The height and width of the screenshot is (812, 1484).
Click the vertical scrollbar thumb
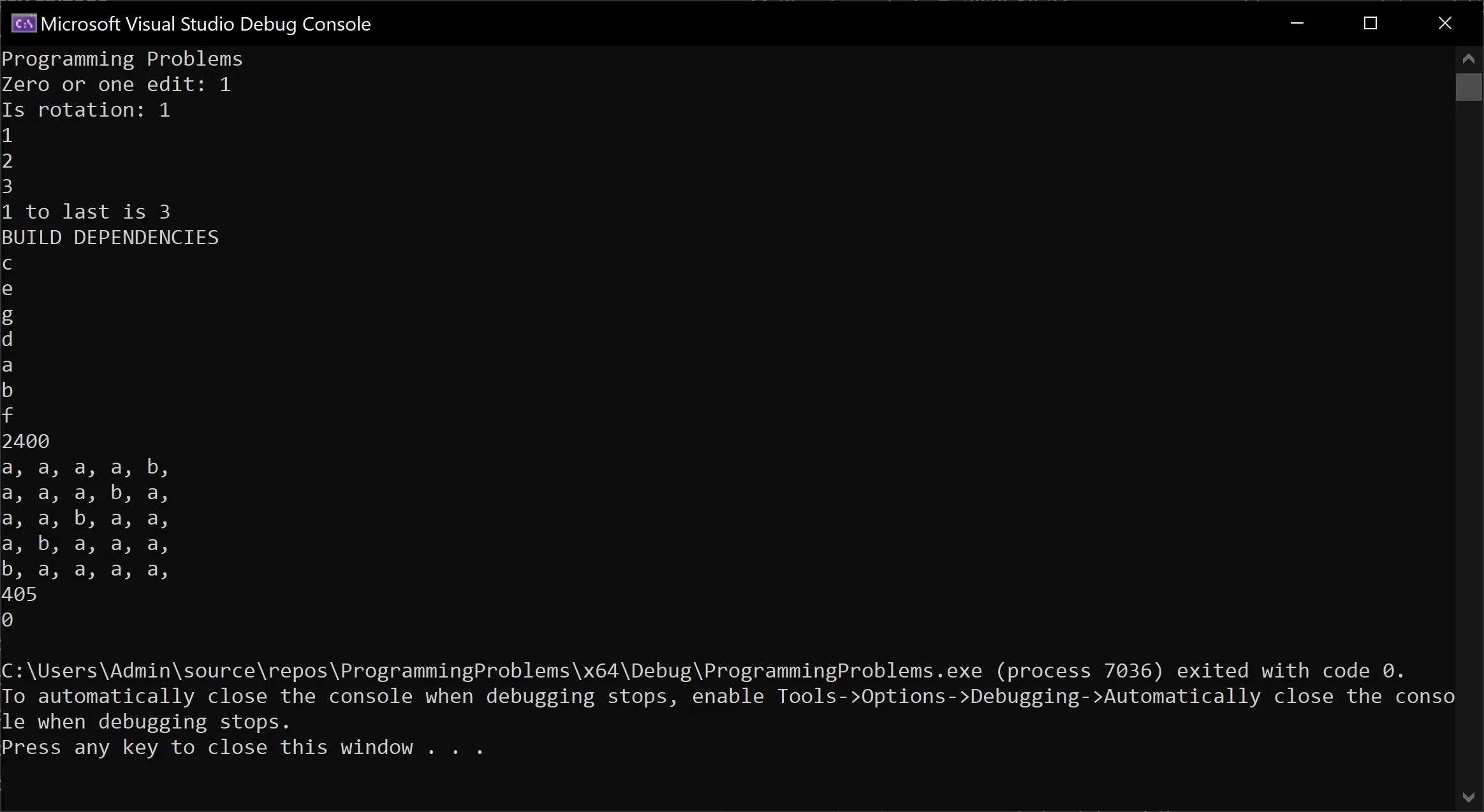1469,87
